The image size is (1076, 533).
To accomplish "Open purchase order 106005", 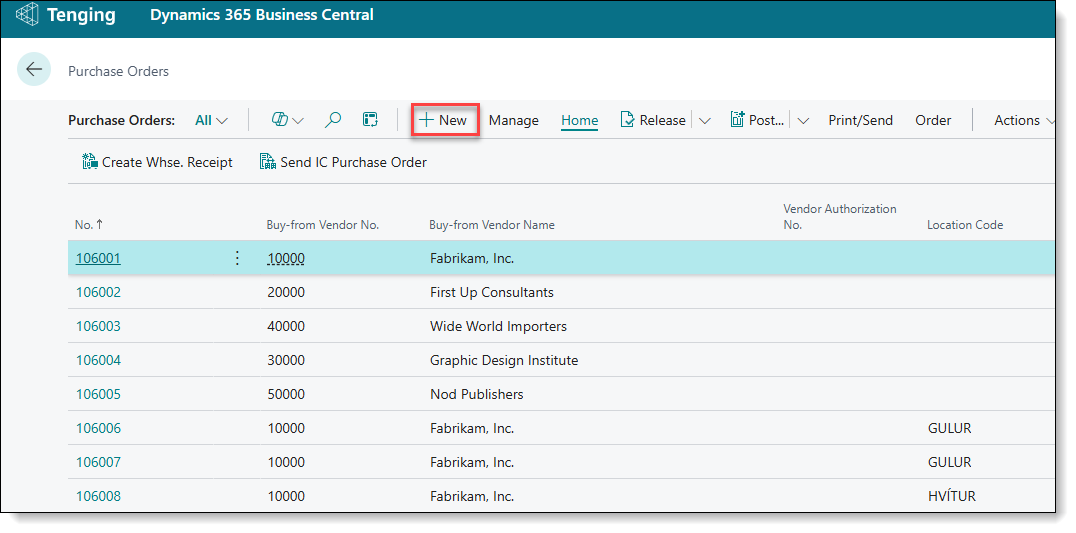I will point(98,394).
